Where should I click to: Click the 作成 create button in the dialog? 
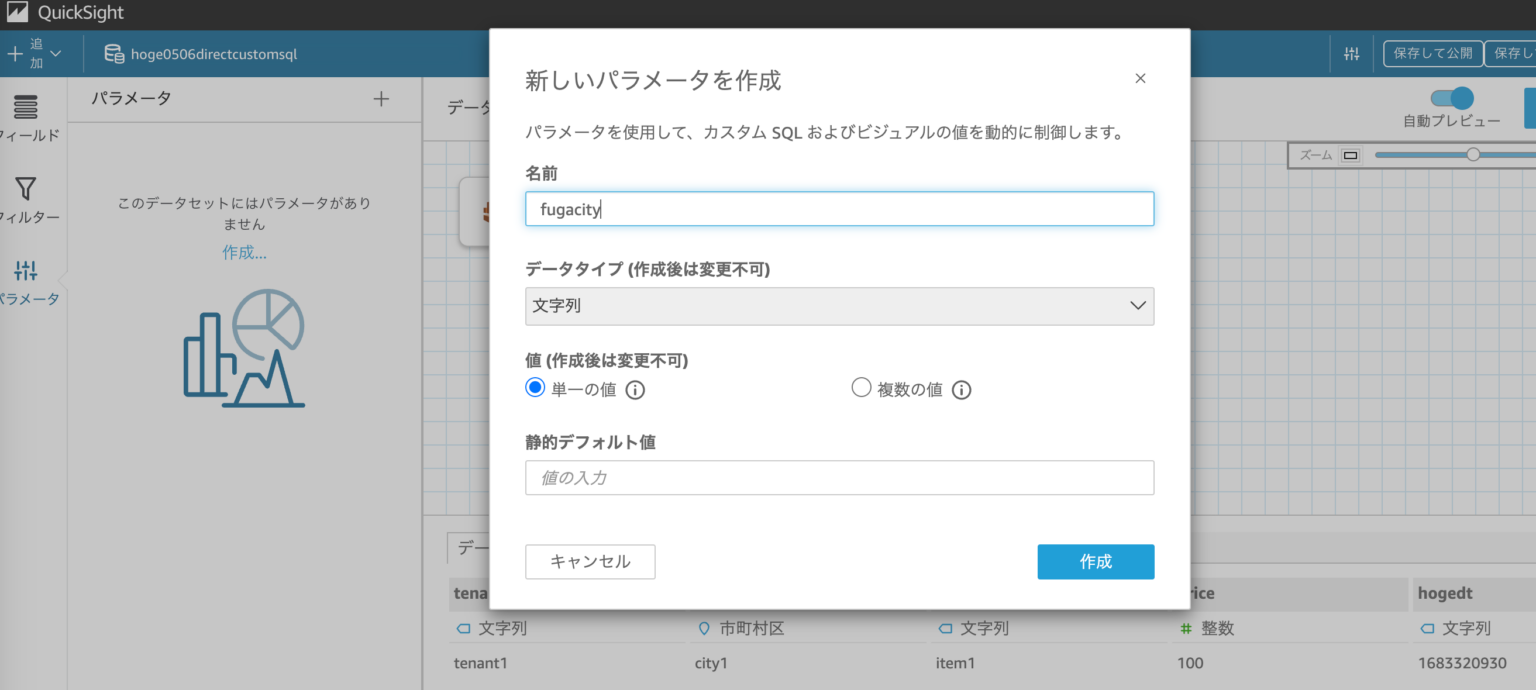[x=1095, y=561]
